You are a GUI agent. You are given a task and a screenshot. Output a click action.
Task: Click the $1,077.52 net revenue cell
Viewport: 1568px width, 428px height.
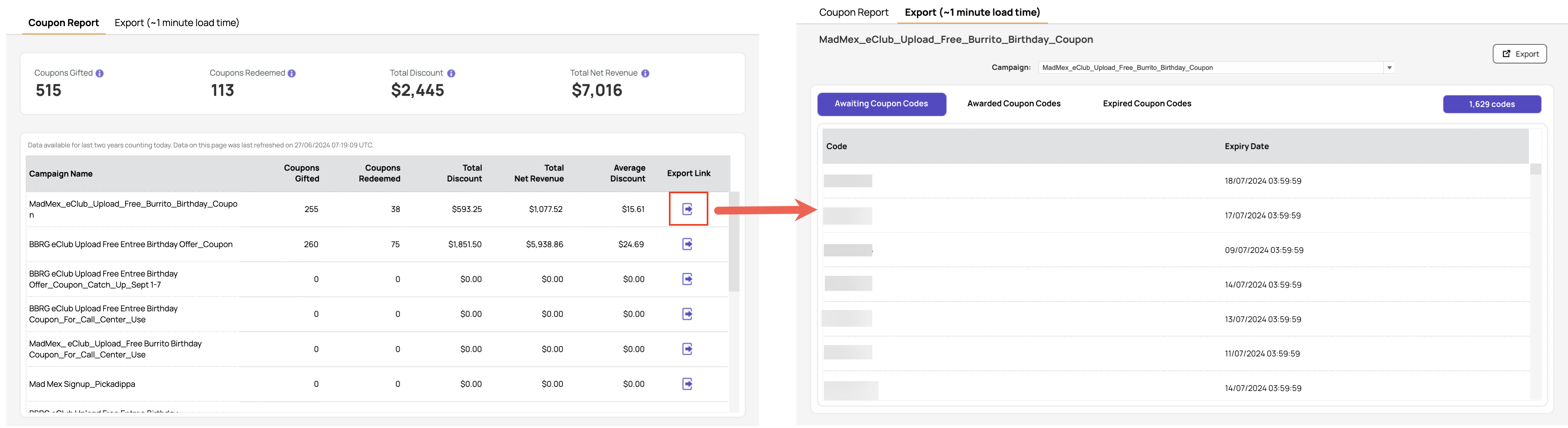(x=545, y=209)
